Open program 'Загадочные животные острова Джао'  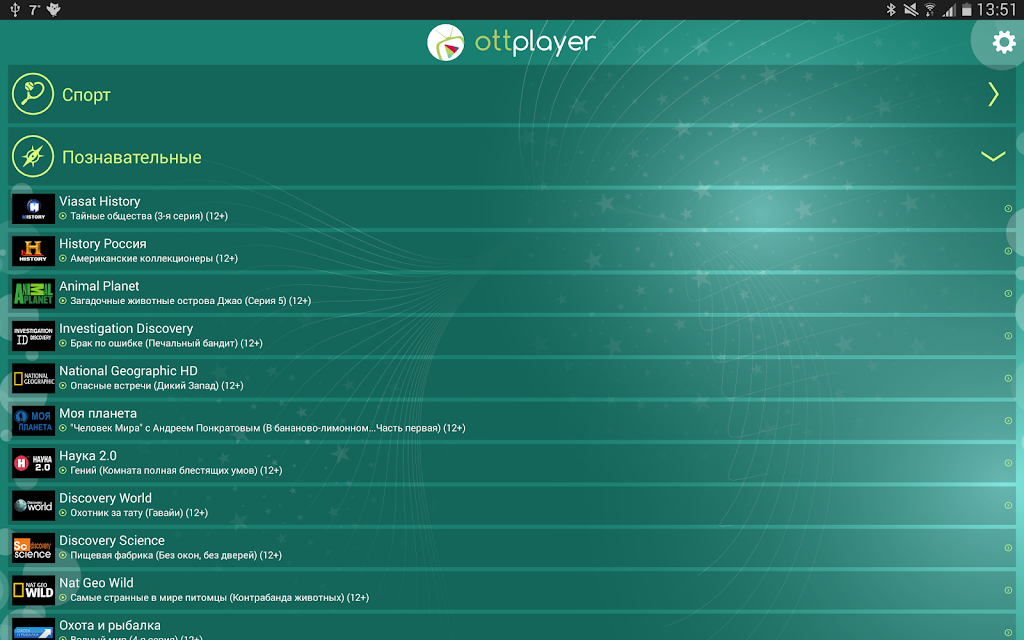pos(191,301)
